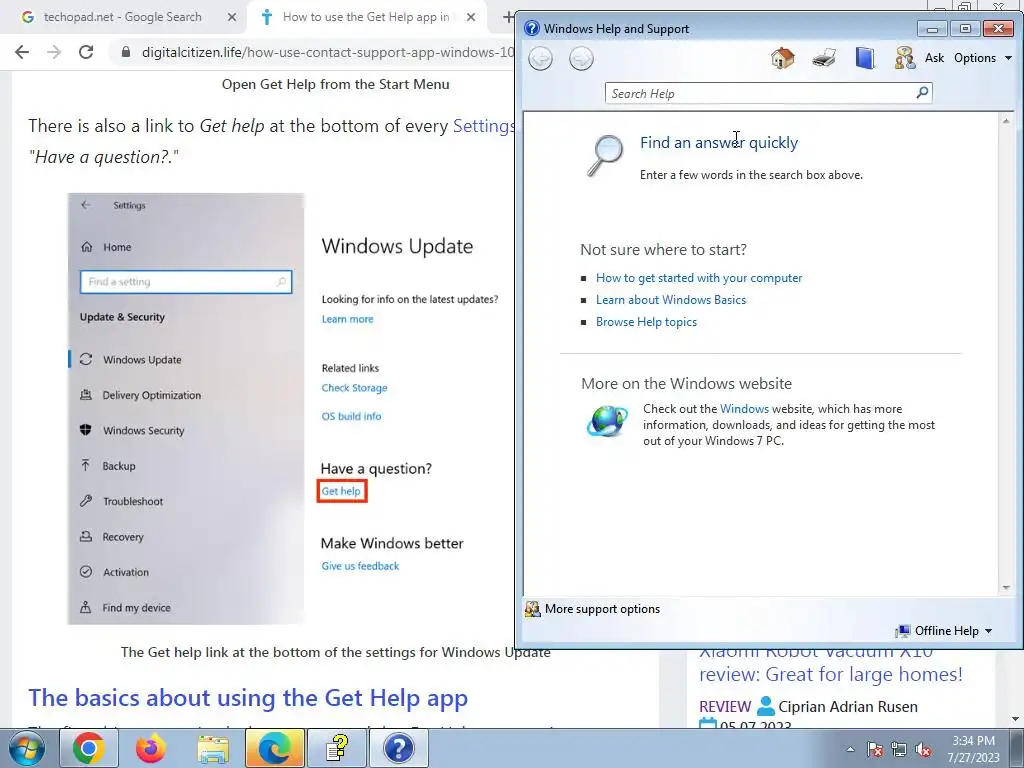Image resolution: width=1024 pixels, height=768 pixels.
Task: Close the techopad.net Google Search tab
Action: coord(232,18)
